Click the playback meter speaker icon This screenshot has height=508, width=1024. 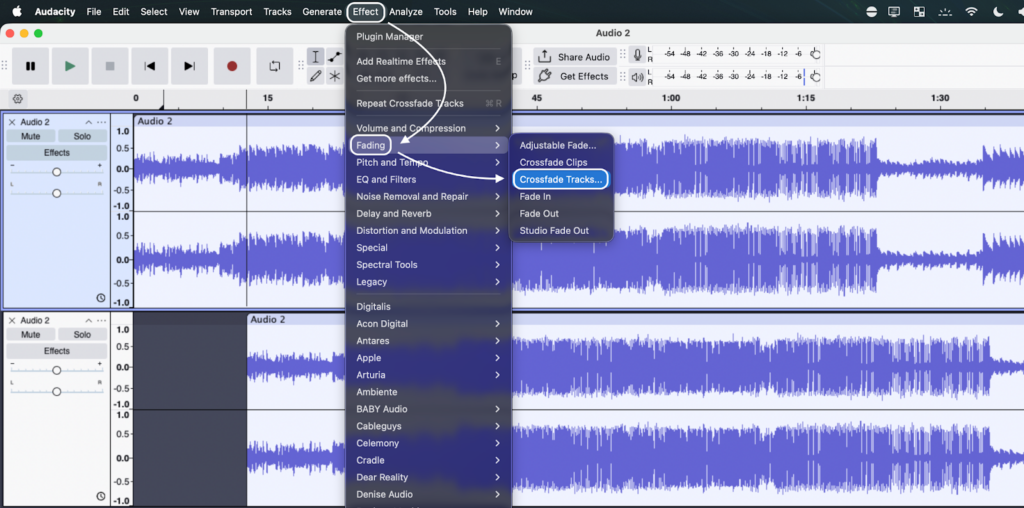(637, 76)
